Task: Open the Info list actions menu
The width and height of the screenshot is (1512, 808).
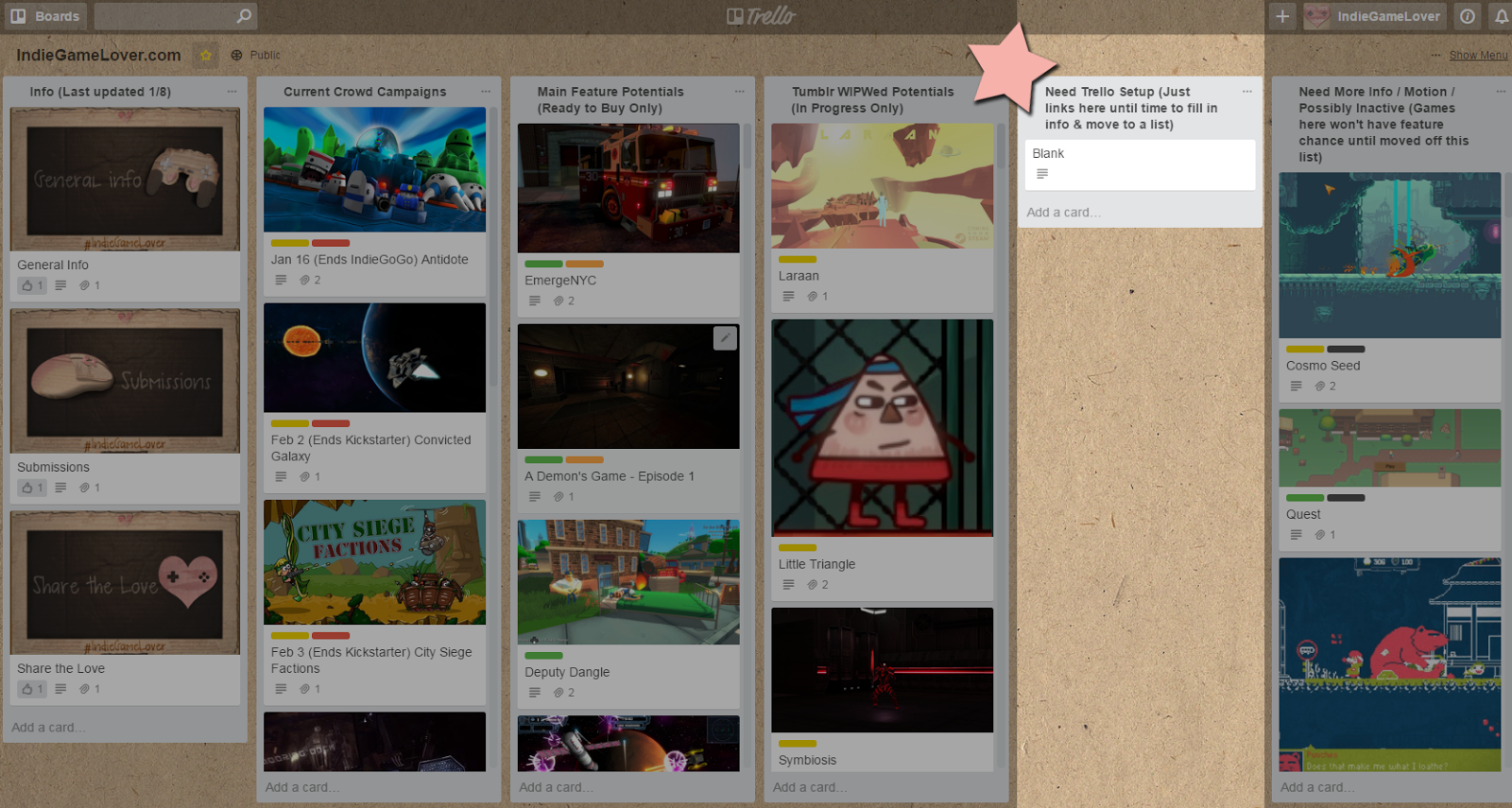Action: [x=232, y=92]
